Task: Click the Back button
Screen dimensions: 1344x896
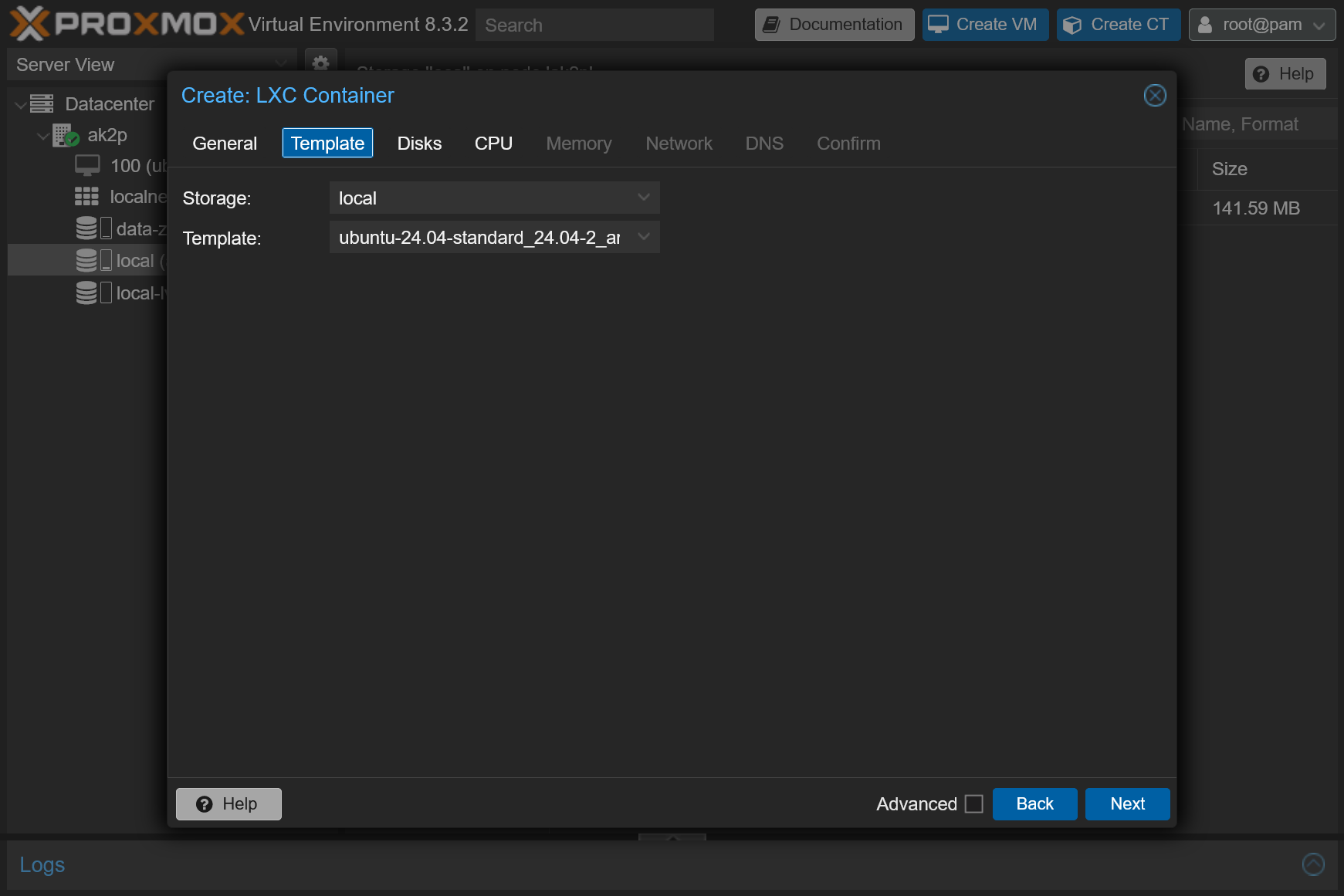Action: coord(1034,804)
